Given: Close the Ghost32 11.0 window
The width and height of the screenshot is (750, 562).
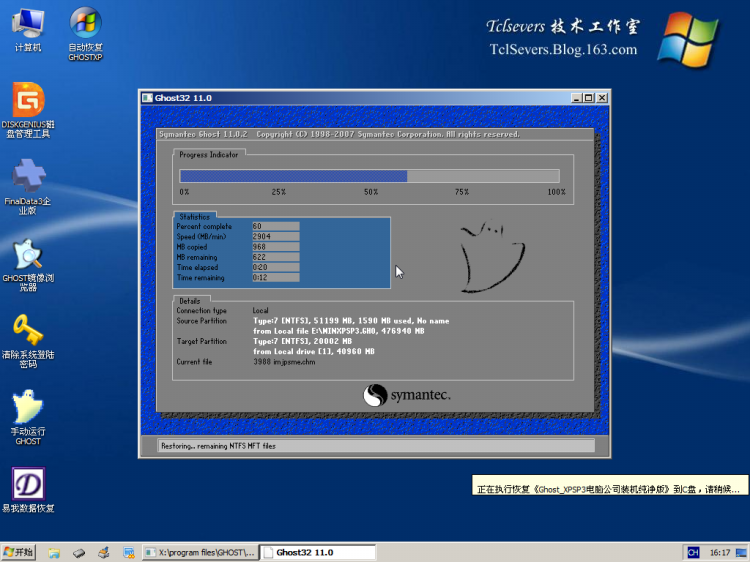Looking at the screenshot, I should point(602,98).
